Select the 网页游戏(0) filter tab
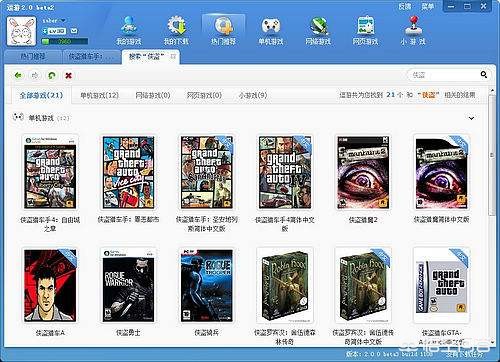Screen dimensions: 500x362 (204, 95)
